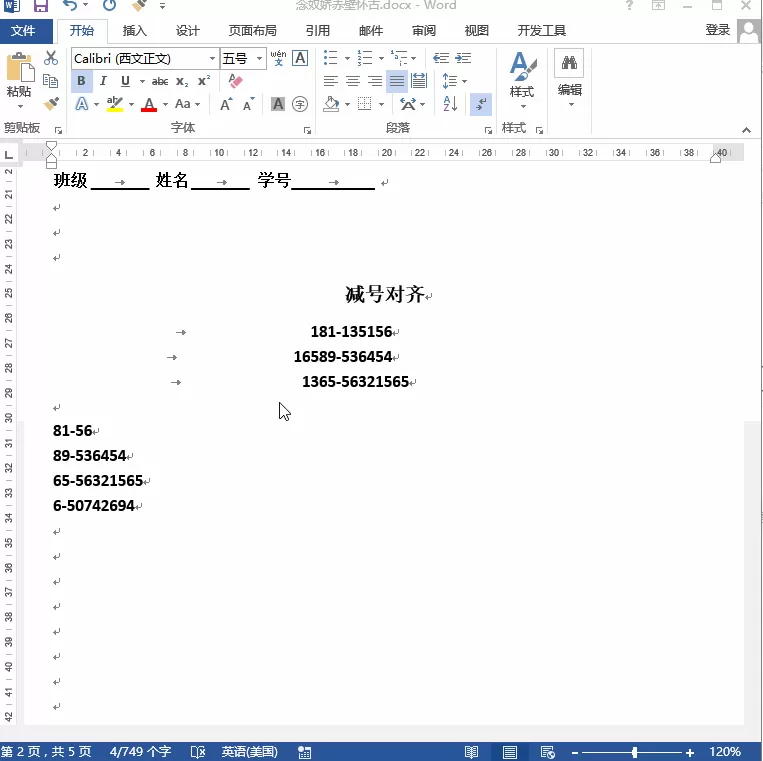This screenshot has width=763, height=761.
Task: Apply character shading gray A icon
Action: [x=278, y=104]
